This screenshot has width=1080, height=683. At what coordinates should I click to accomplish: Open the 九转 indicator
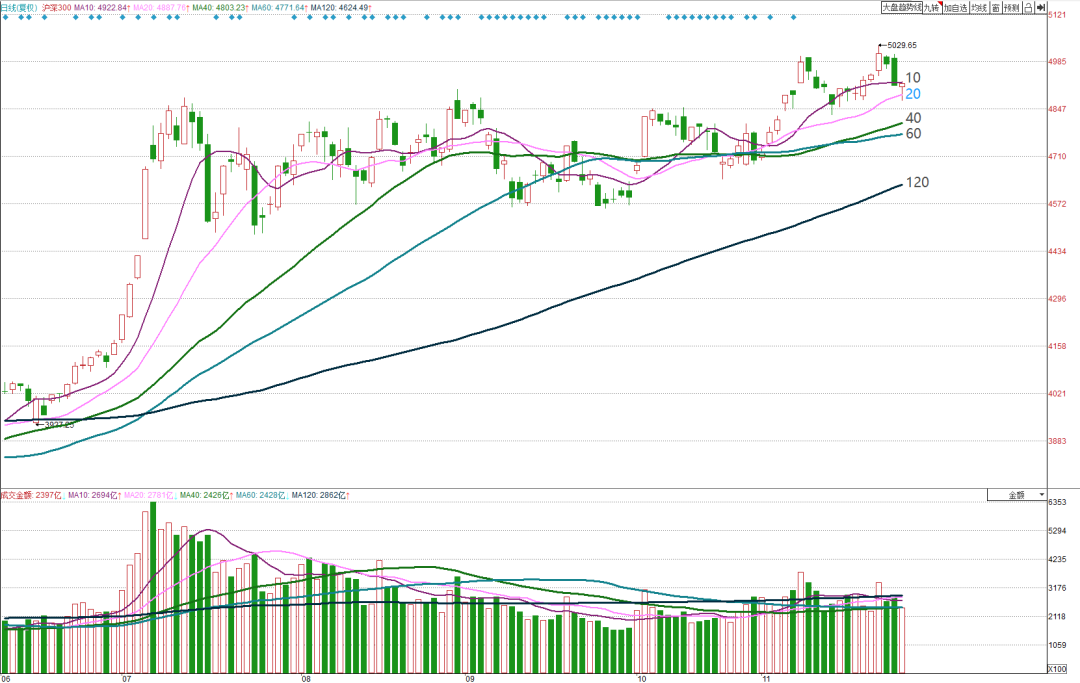pos(932,8)
